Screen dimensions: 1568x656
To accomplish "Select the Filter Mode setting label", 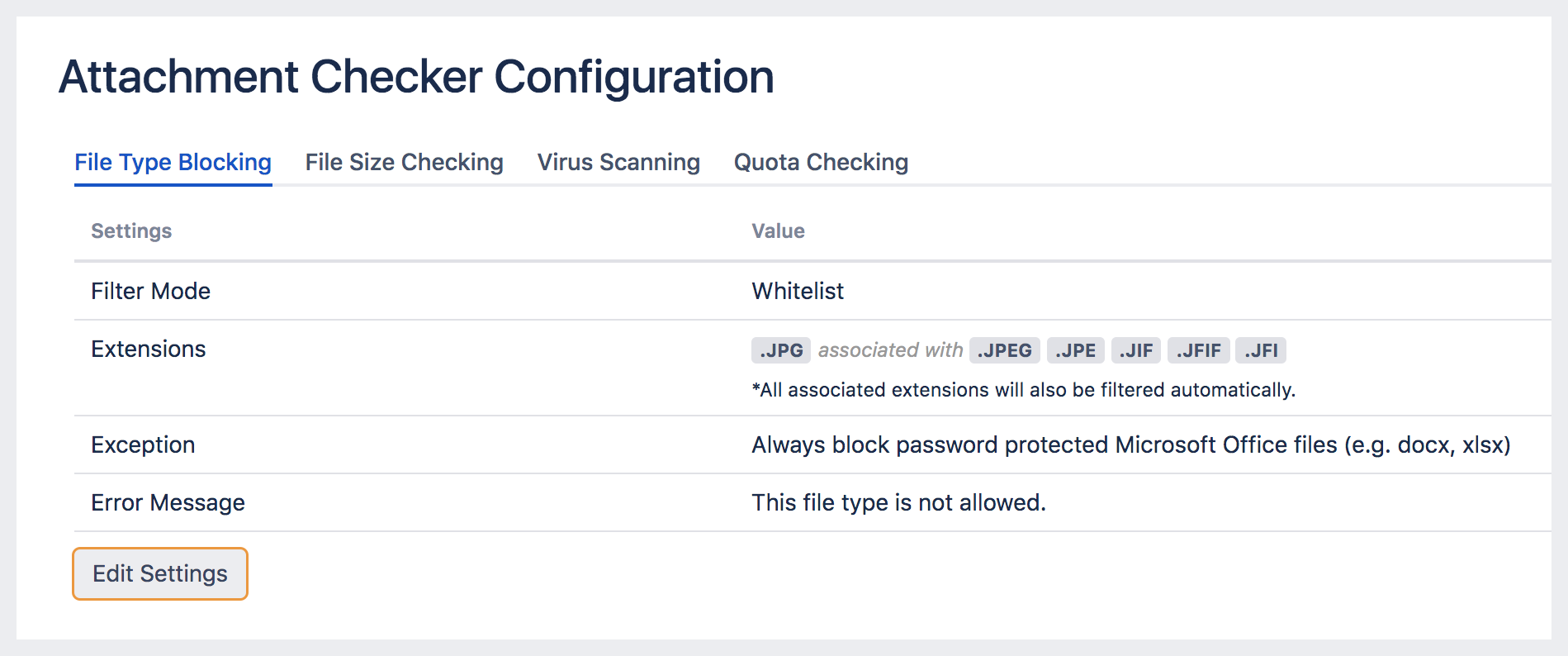I will pos(151,291).
